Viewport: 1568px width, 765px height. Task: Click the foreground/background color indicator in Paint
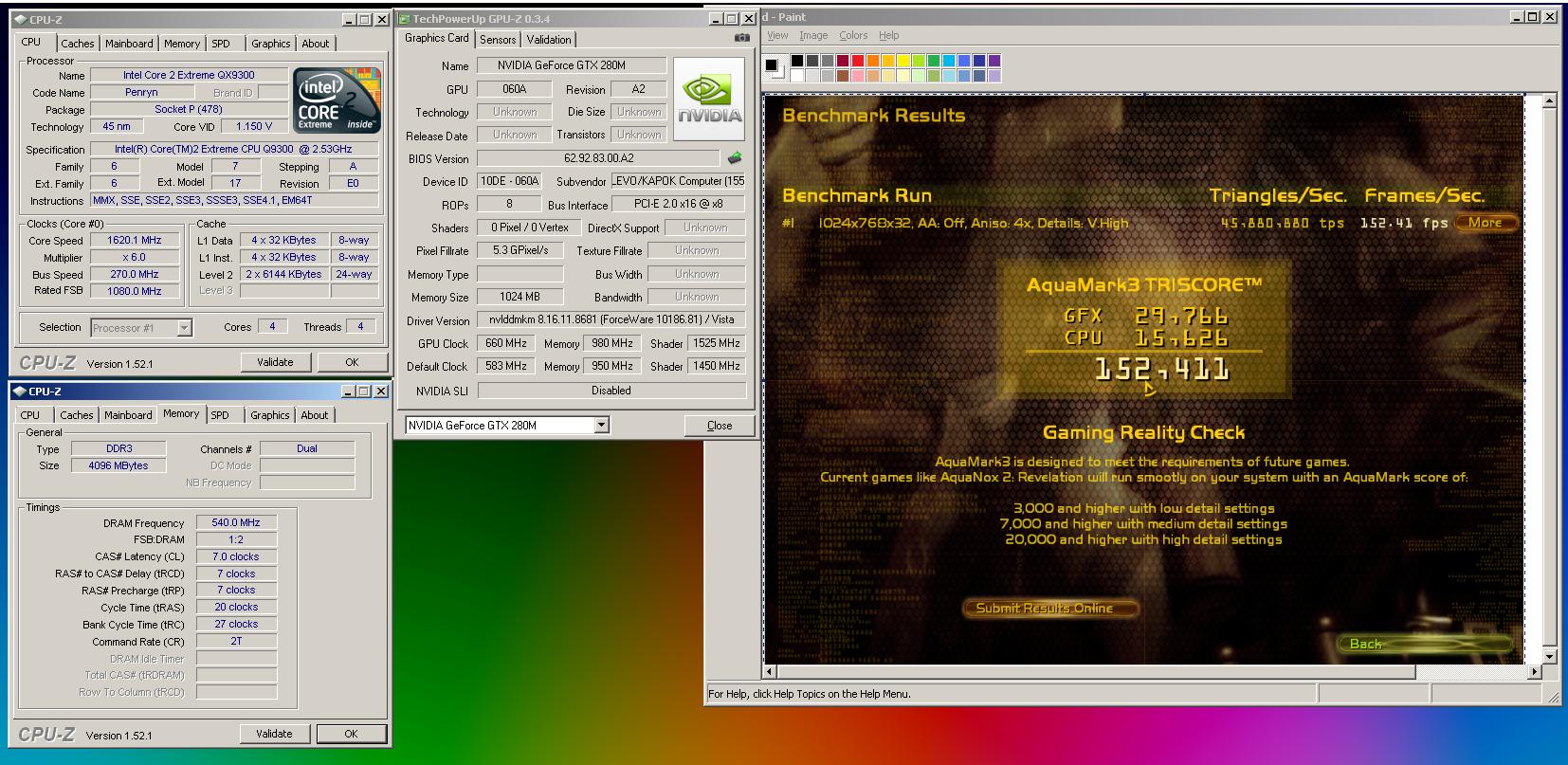775,67
